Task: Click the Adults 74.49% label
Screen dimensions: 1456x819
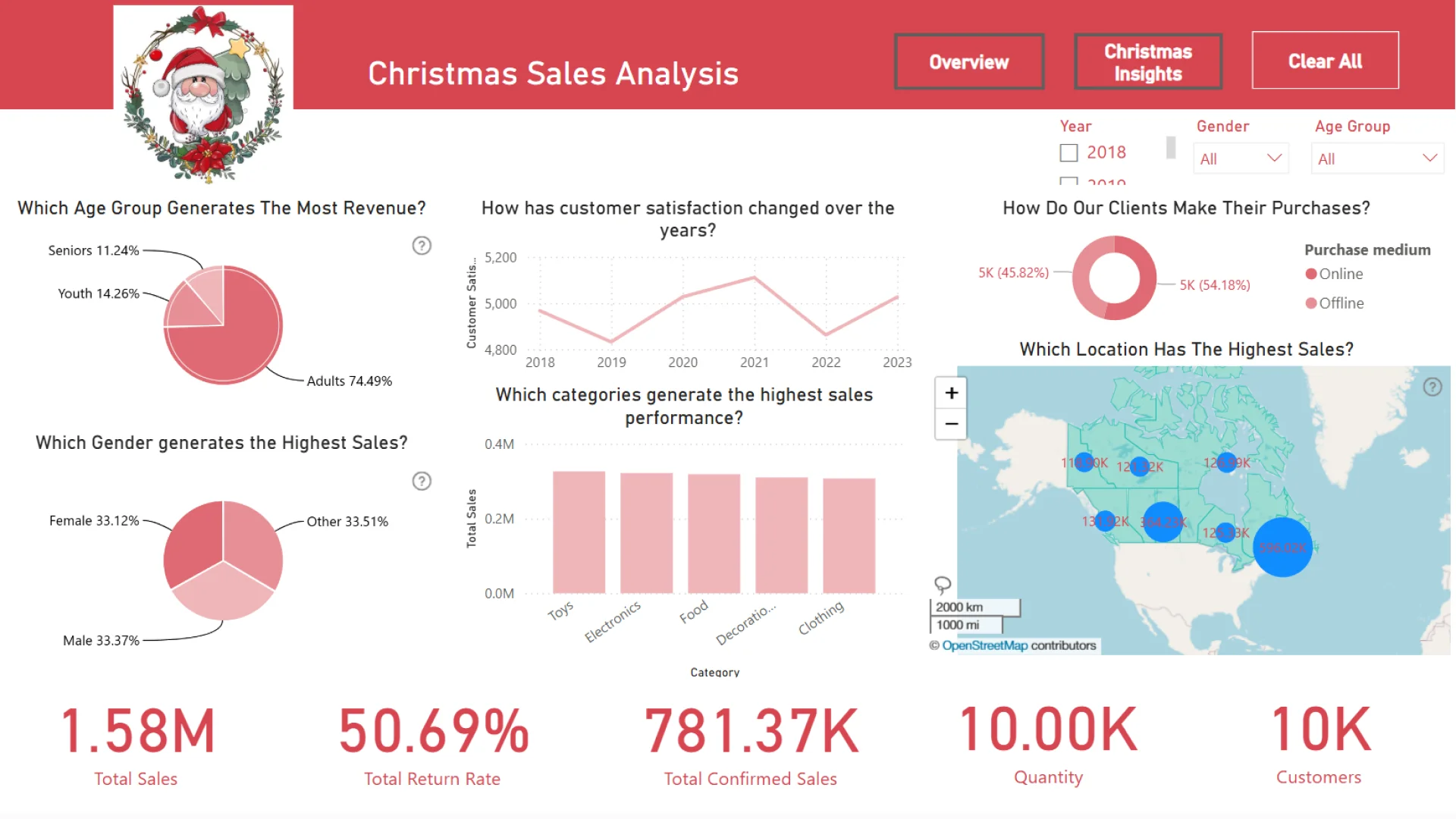Action: pos(350,381)
